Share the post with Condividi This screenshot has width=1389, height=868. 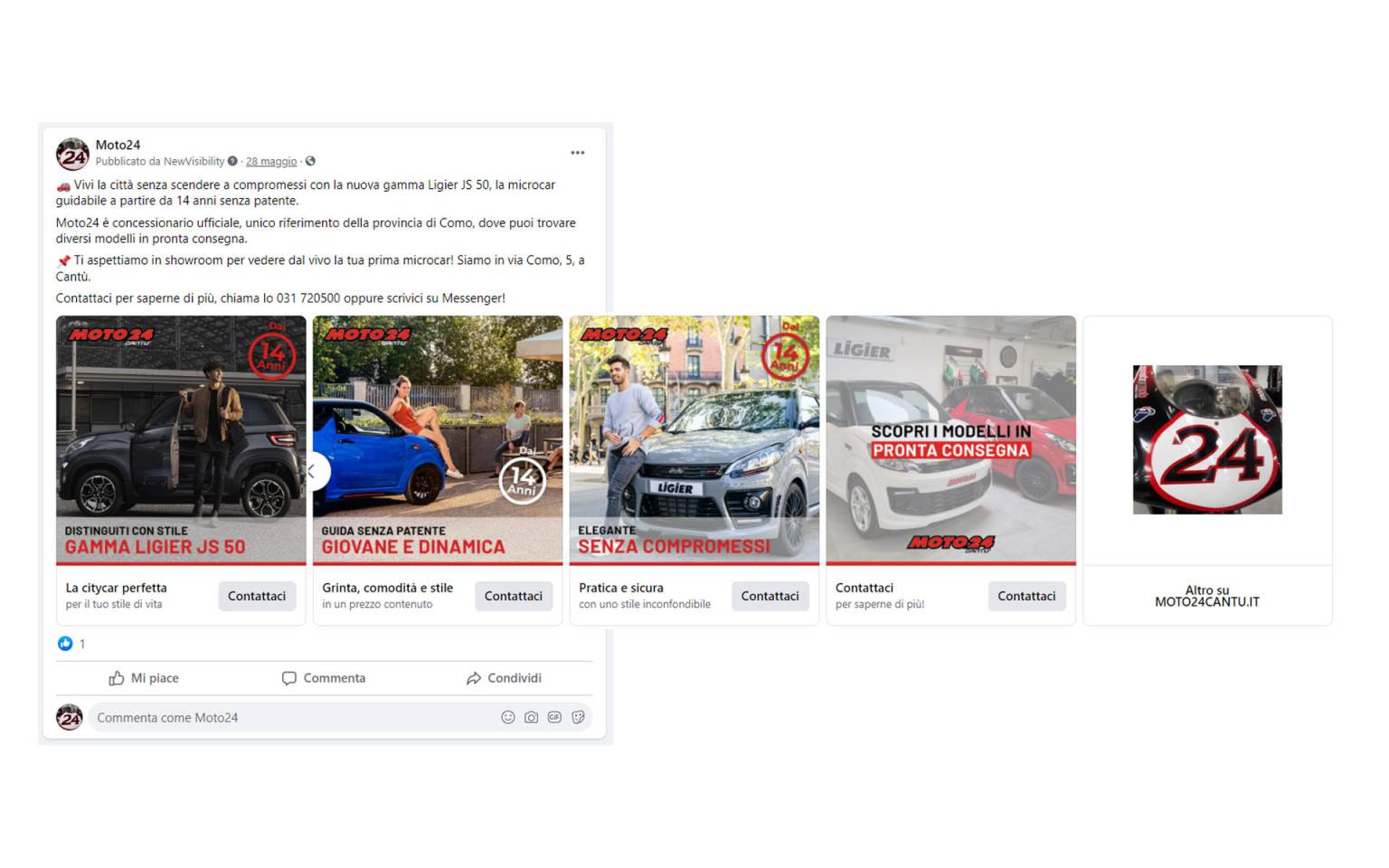504,678
